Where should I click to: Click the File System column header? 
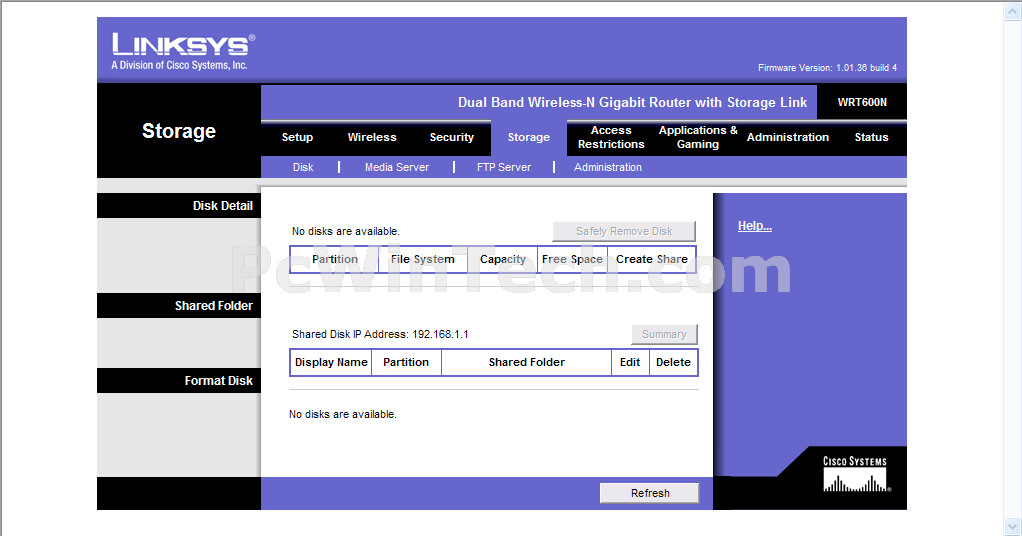423,260
